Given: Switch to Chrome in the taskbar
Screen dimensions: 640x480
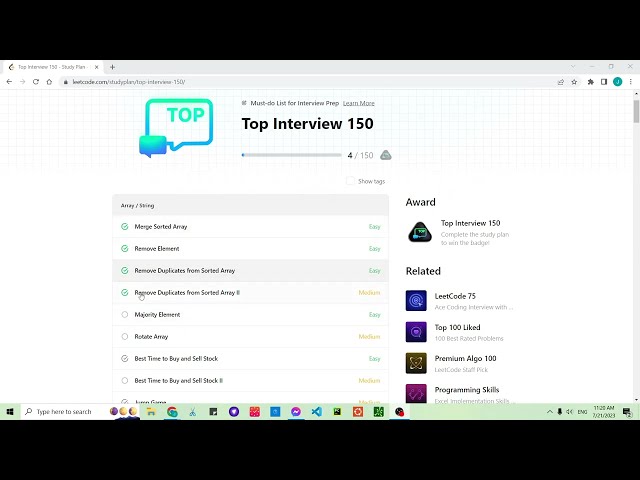Looking at the screenshot, I should click(x=172, y=412).
